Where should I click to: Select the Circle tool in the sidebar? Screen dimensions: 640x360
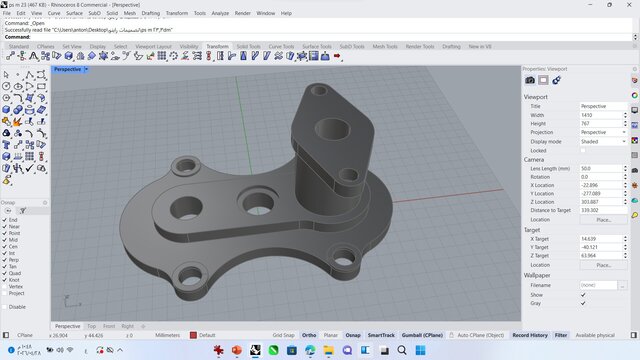click(x=6, y=87)
